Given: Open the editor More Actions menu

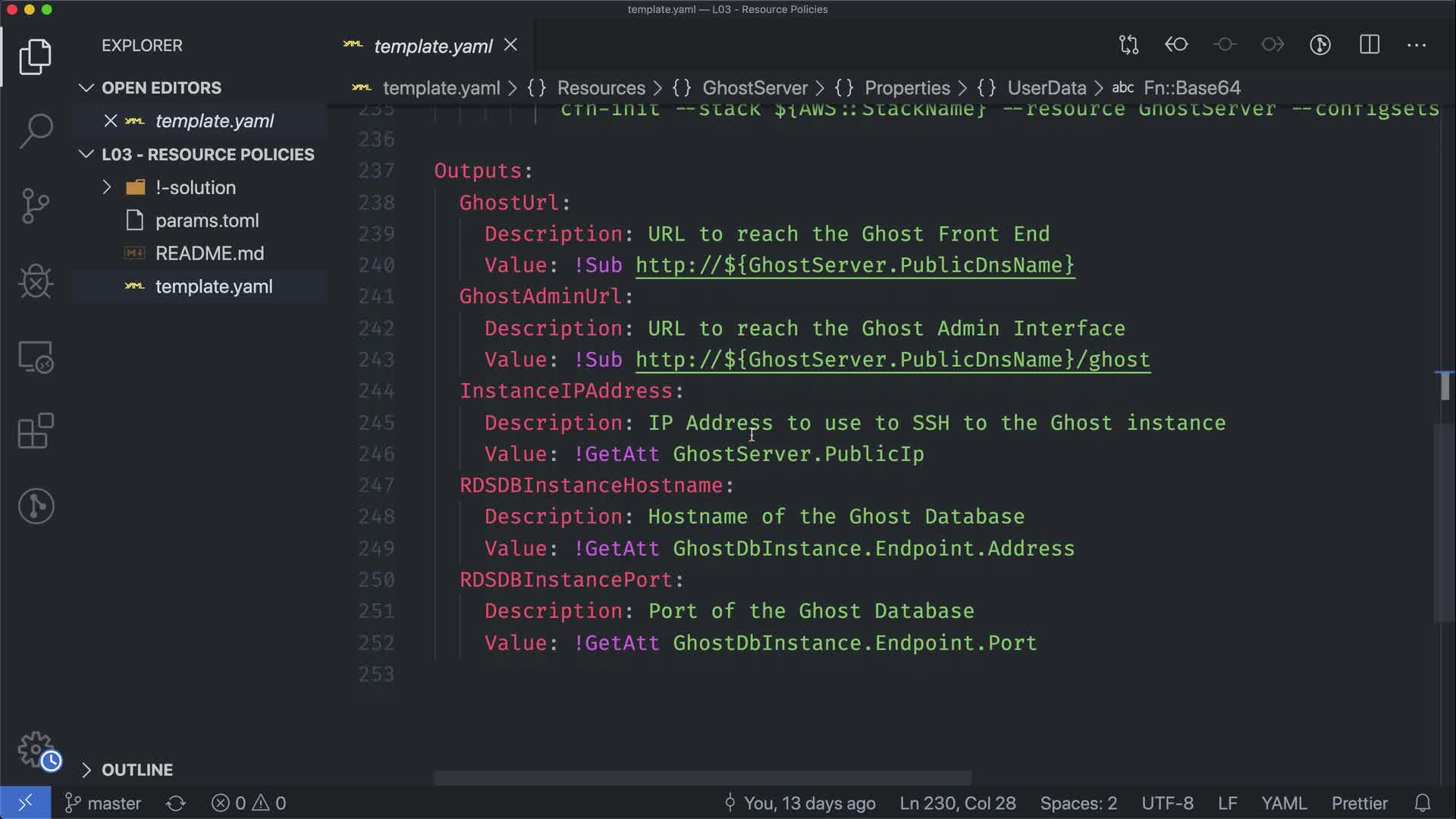Looking at the screenshot, I should [1417, 45].
